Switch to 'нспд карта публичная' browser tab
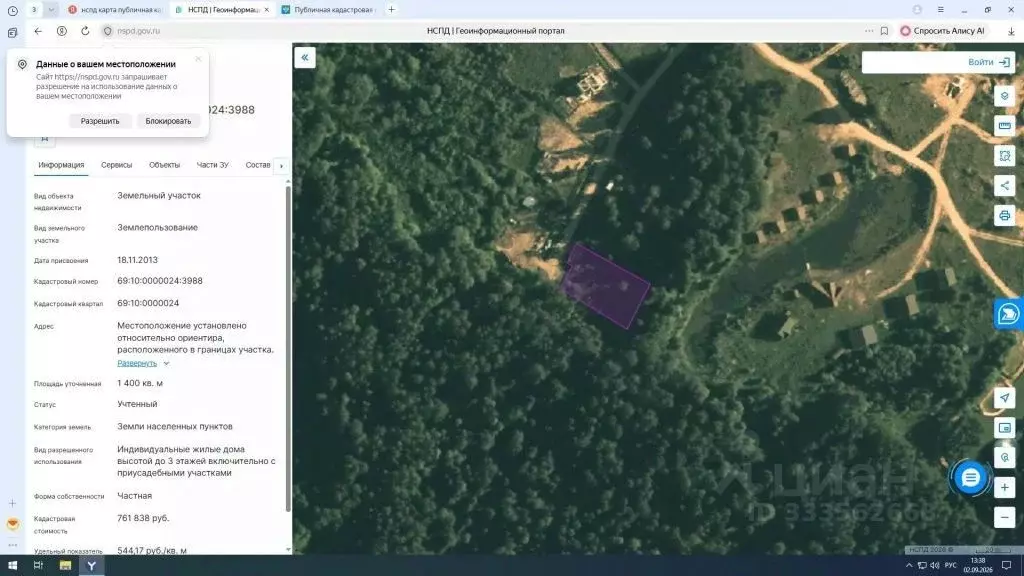 click(115, 10)
